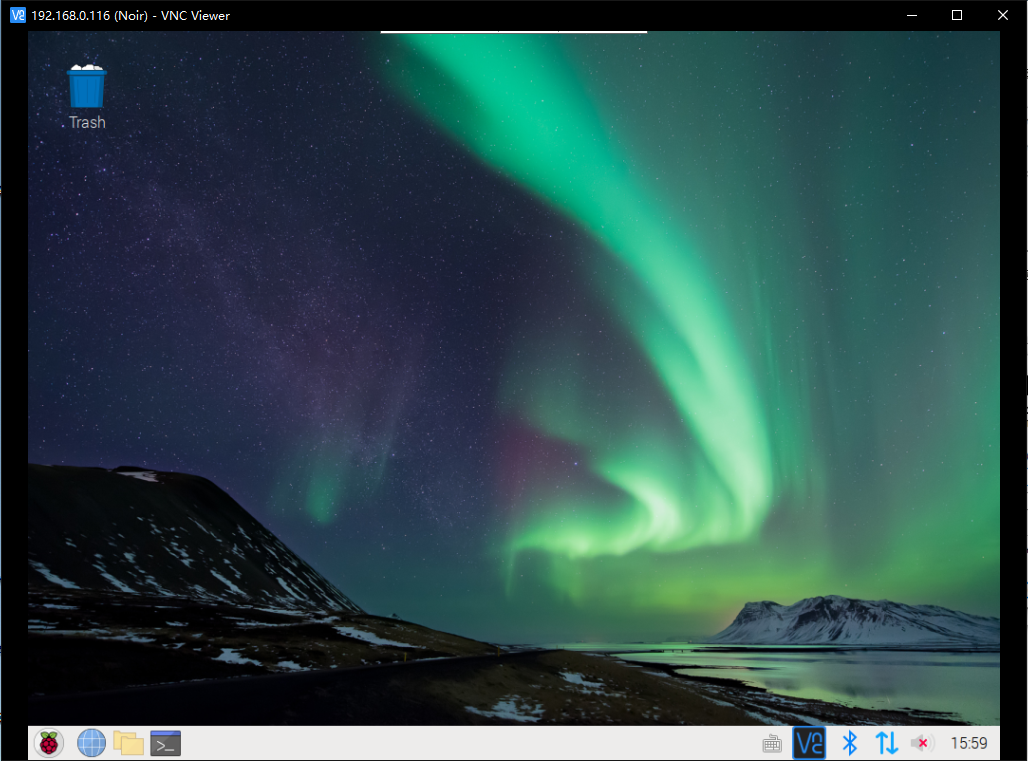Minimize the VNC Viewer window

911,15
